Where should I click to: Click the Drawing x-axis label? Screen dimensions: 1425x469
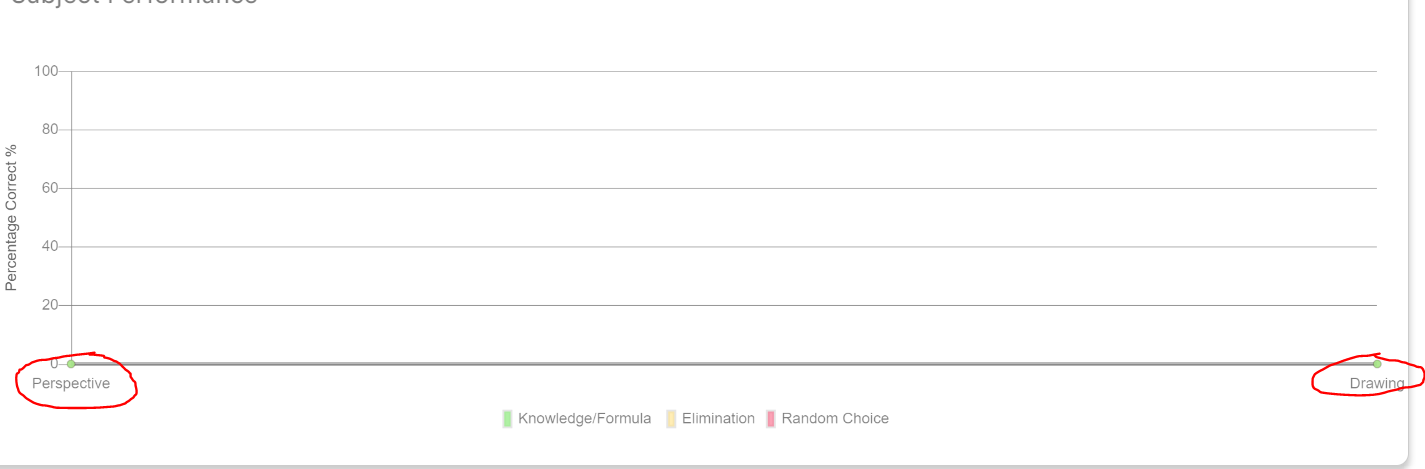1377,384
